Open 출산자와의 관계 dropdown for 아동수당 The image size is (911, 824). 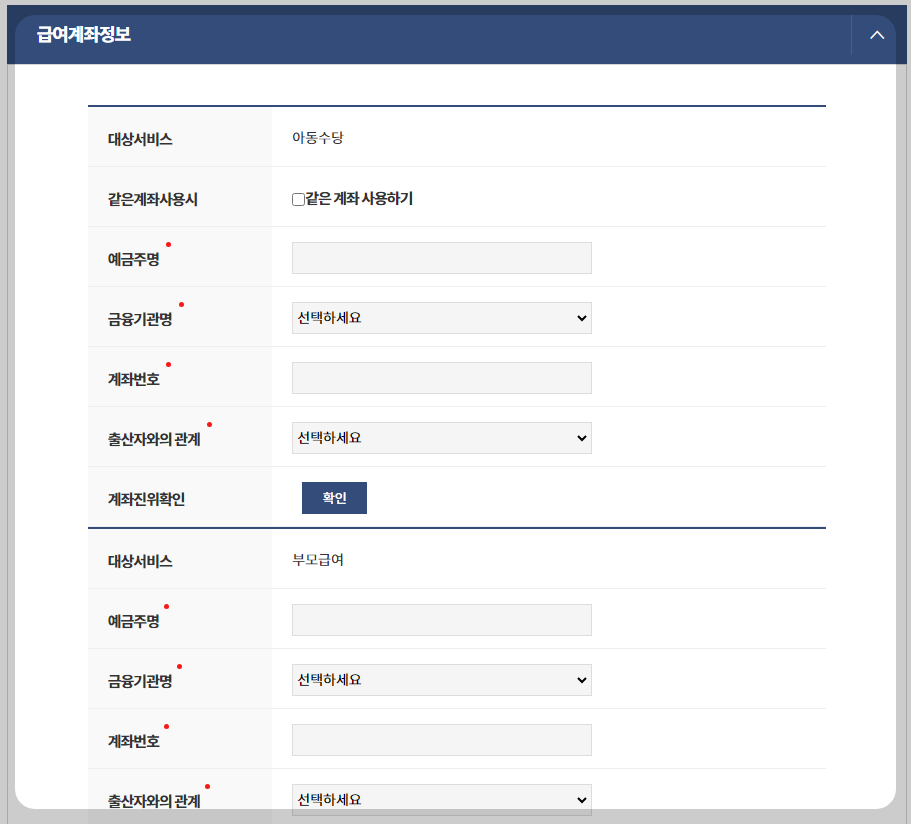[442, 438]
